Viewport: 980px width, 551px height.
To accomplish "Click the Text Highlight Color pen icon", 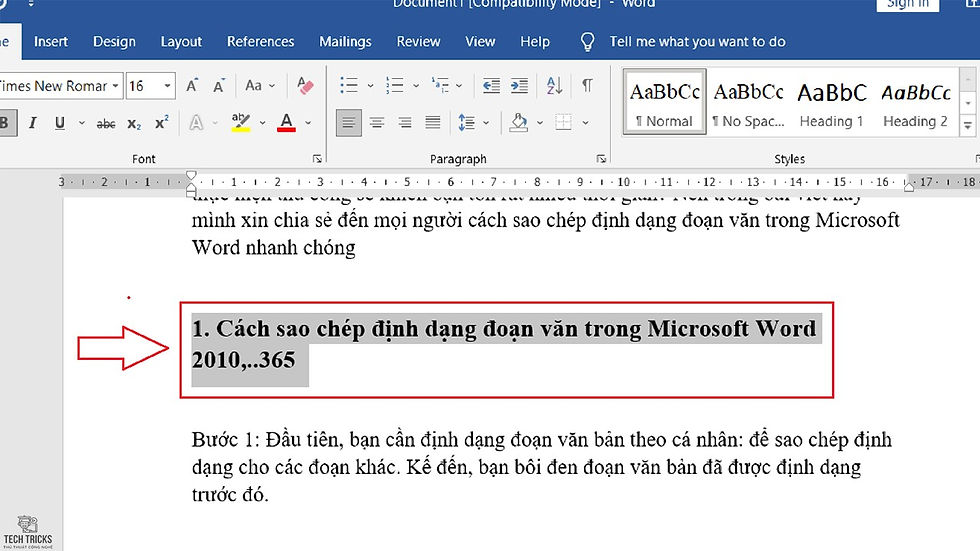I will click(241, 122).
